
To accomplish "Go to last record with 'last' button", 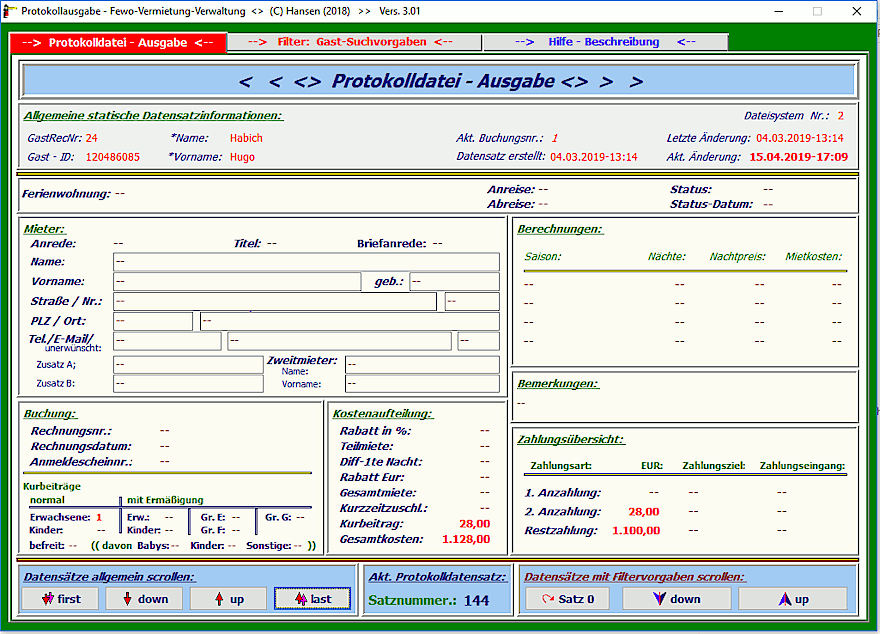I will point(311,598).
